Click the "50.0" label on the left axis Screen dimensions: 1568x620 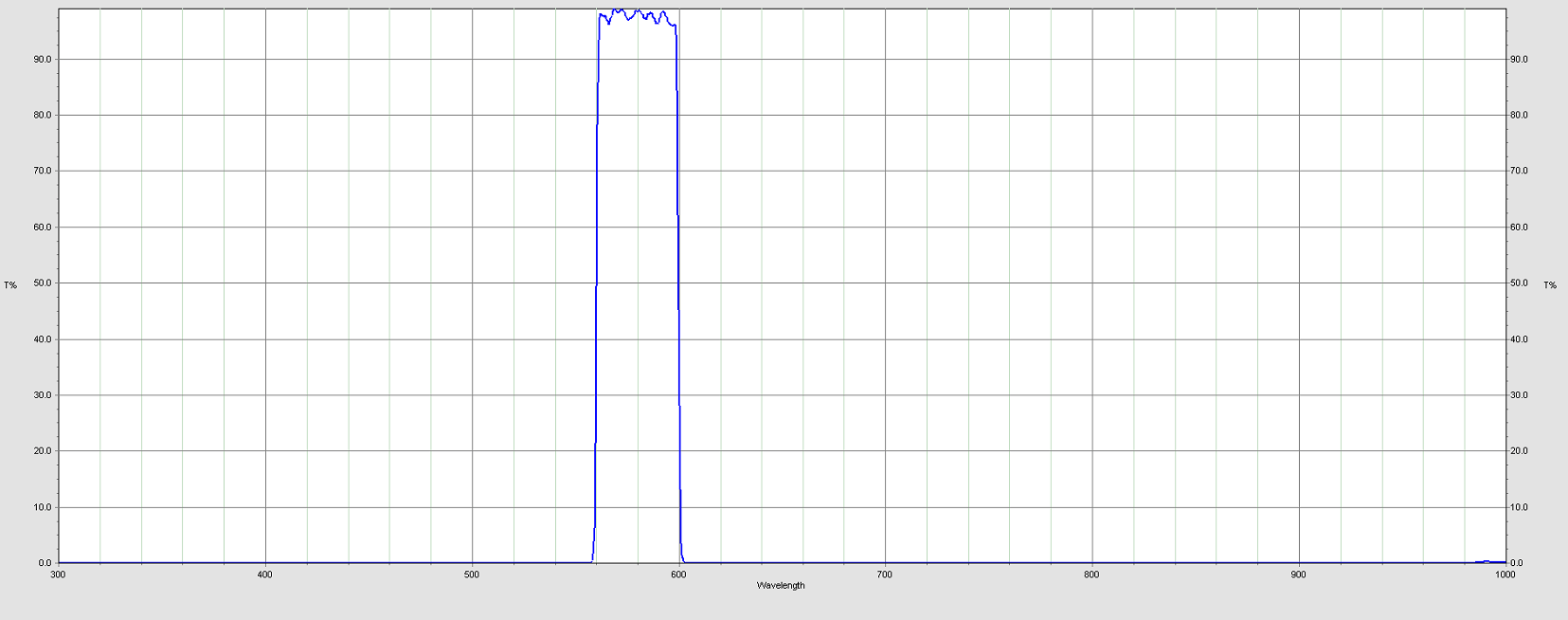coord(43,283)
